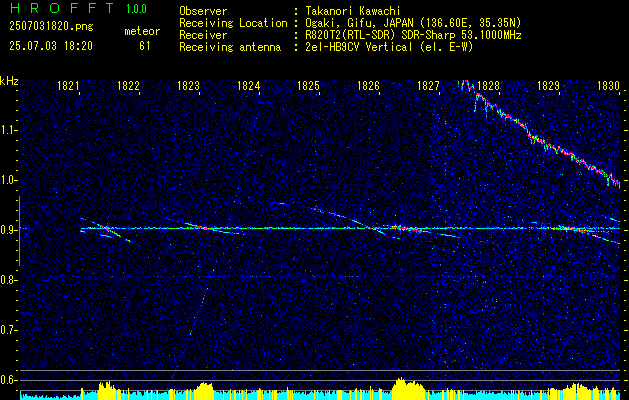629x400 pixels.
Task: Click the 1827 time marker
Action: click(x=428, y=86)
